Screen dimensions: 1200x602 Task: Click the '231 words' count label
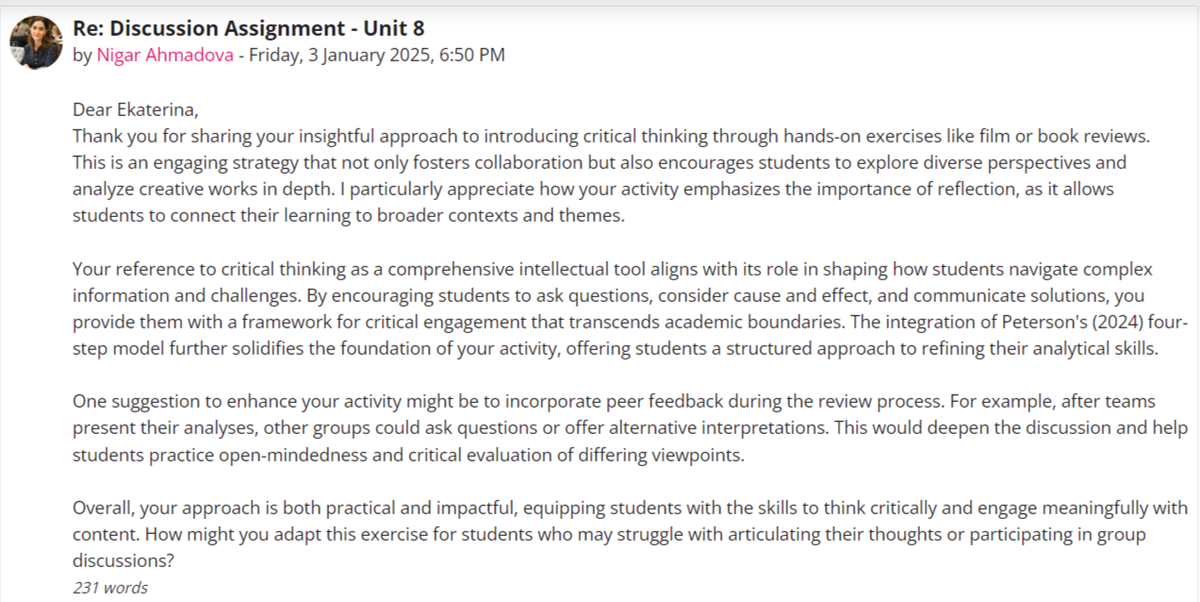coord(110,588)
